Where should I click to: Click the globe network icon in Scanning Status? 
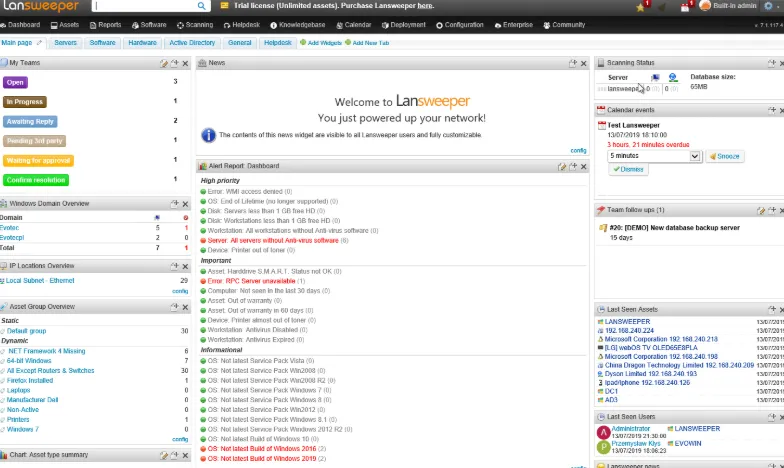[x=673, y=78]
